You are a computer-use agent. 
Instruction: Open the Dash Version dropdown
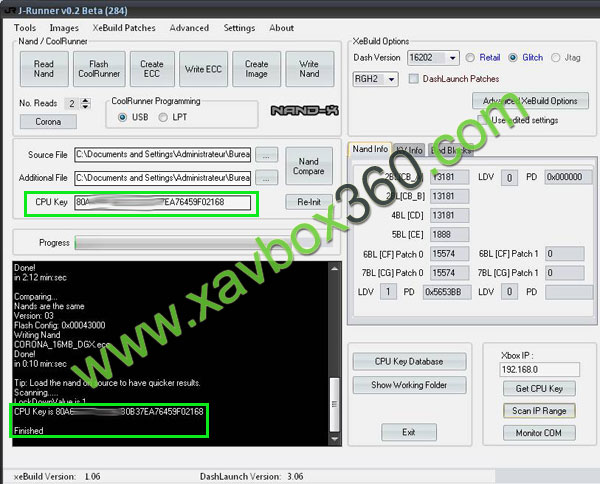point(453,58)
